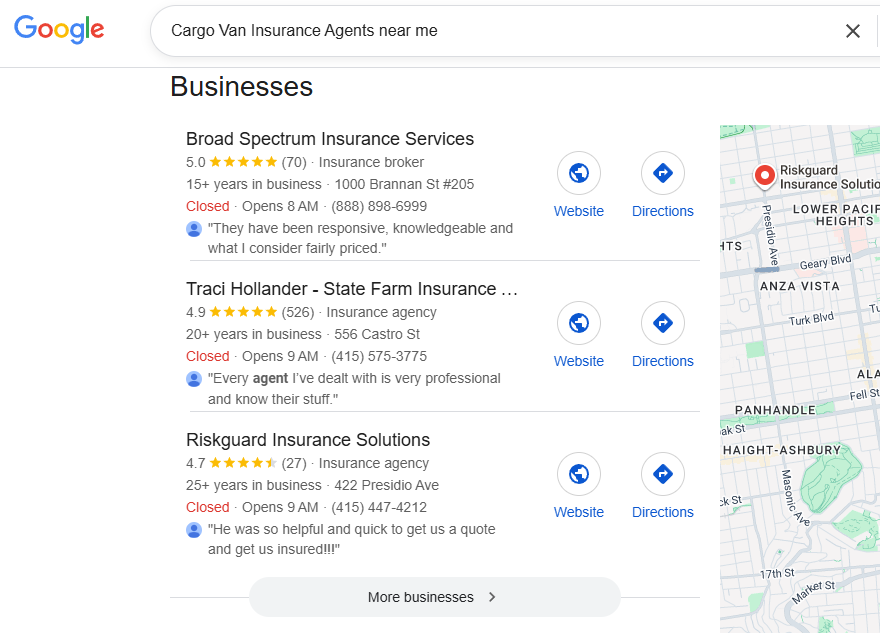Click the Google logo
The width and height of the screenshot is (880, 634).
click(59, 29)
